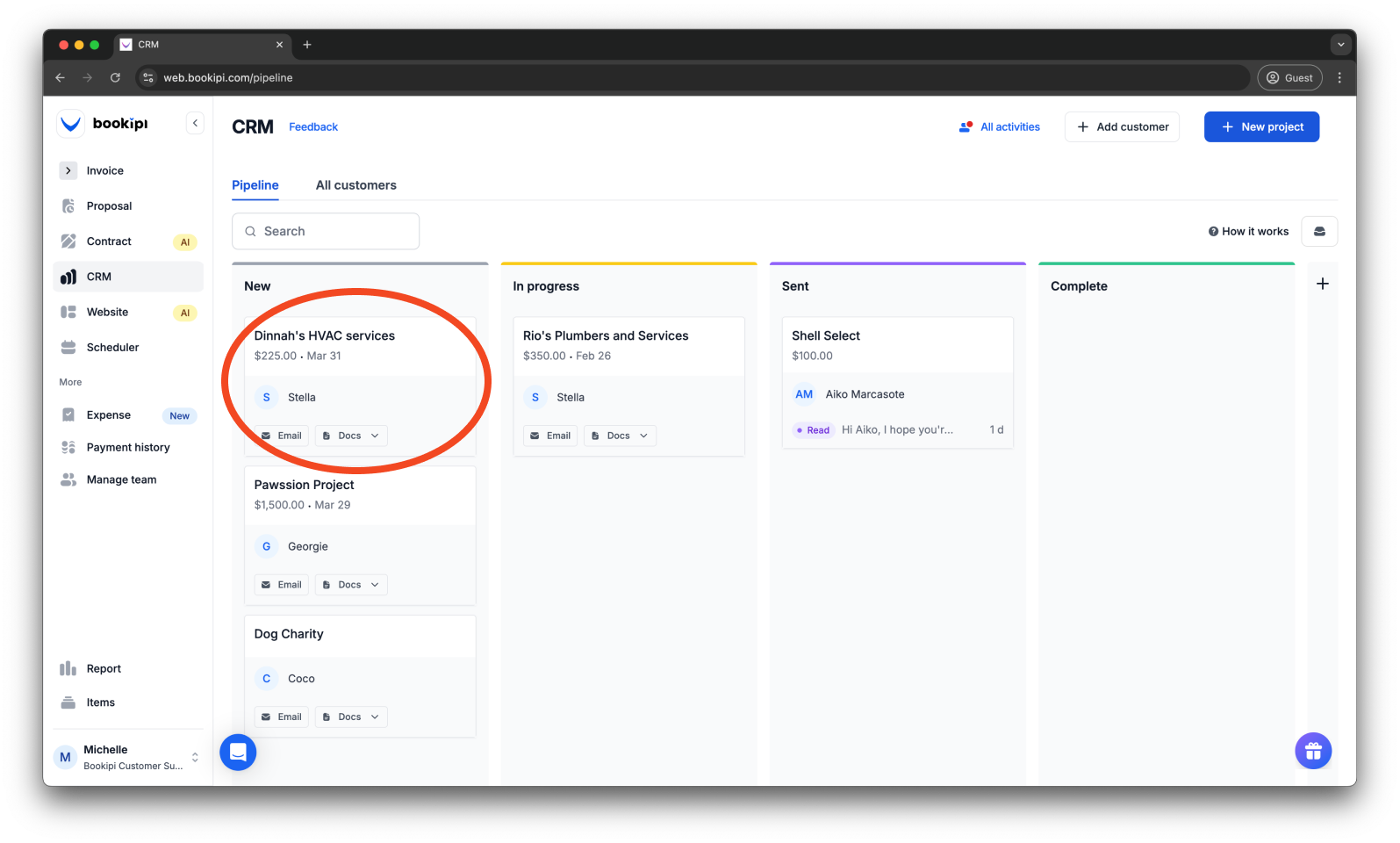Open the Guest profile button
Viewport: 1400px width, 843px height.
(1289, 77)
